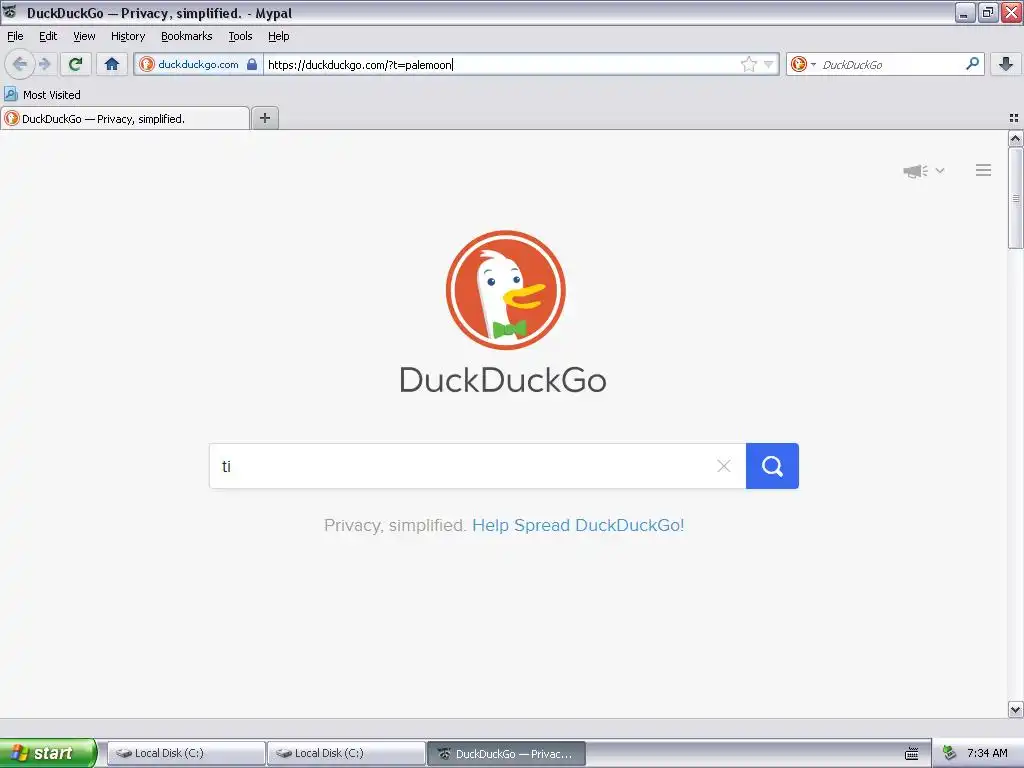Viewport: 1024px width, 768px height.
Task: Click the magnifier in the browser search box
Action: (972, 63)
